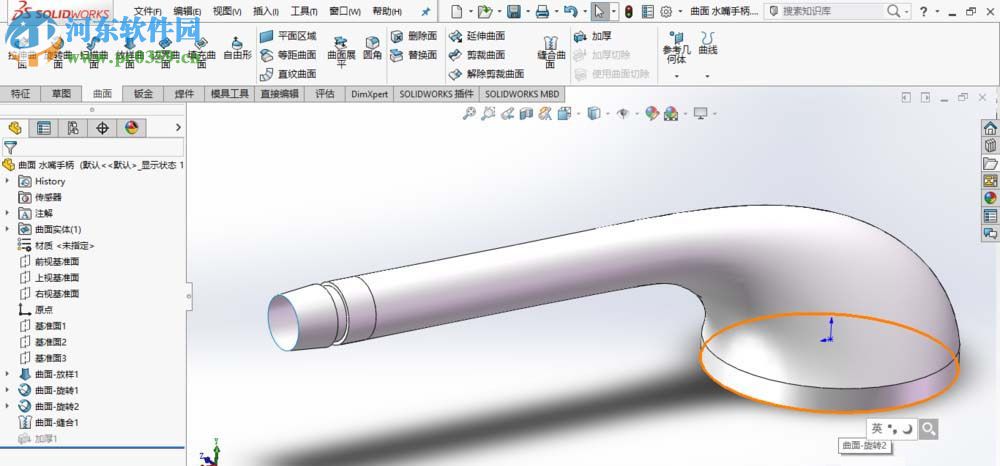The height and width of the screenshot is (466, 1000).
Task: Click Zoom to Area icon in view toolbar
Action: (x=488, y=113)
